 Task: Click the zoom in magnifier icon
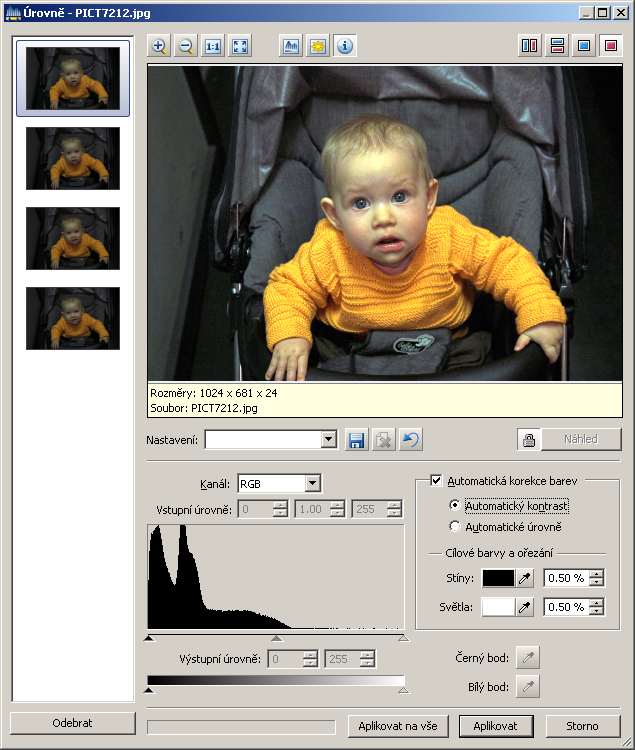point(159,46)
